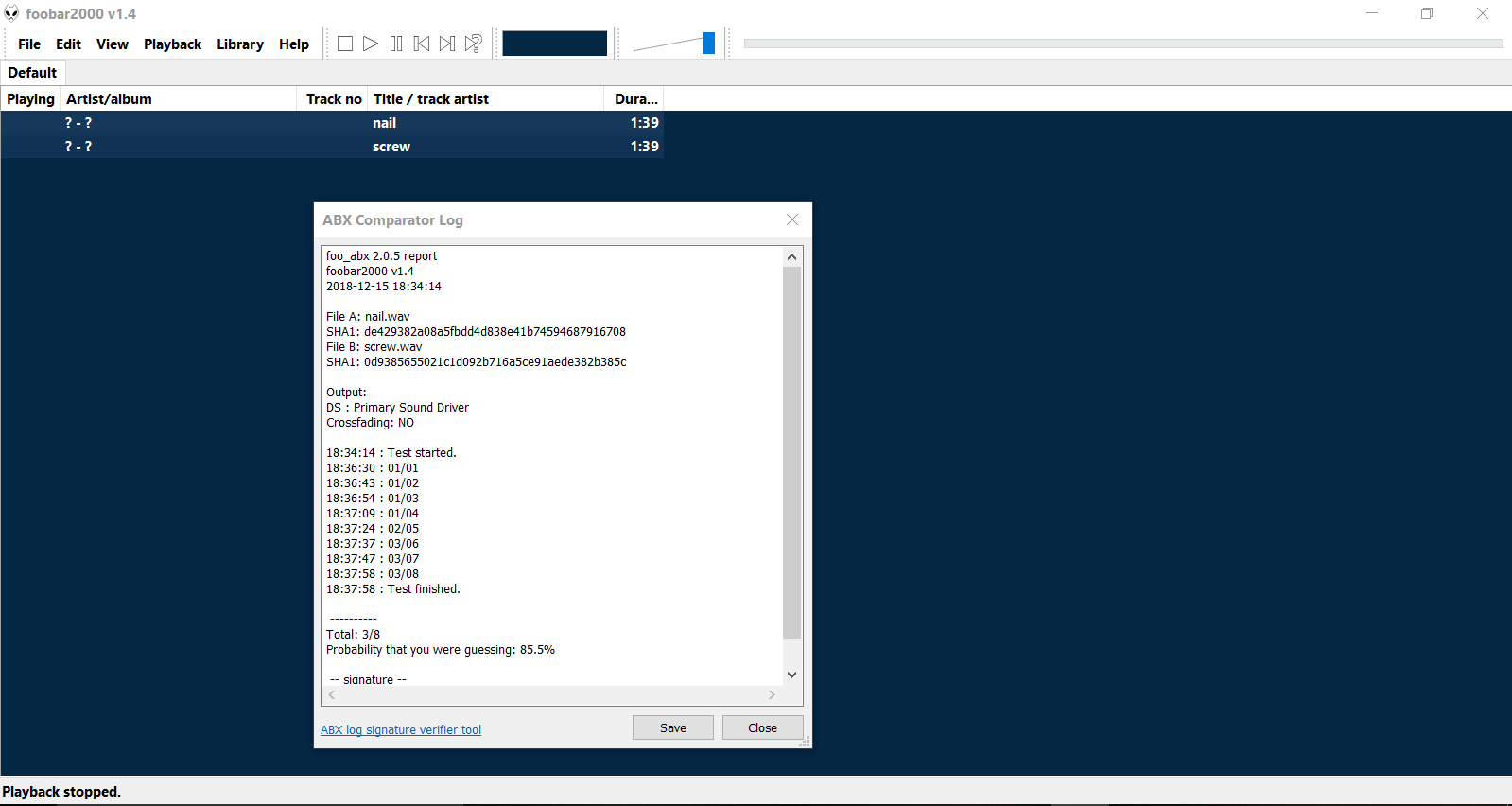This screenshot has height=806, width=1512.
Task: Click the 'Probability that you were guessing: 85.5%' line
Action: click(441, 650)
